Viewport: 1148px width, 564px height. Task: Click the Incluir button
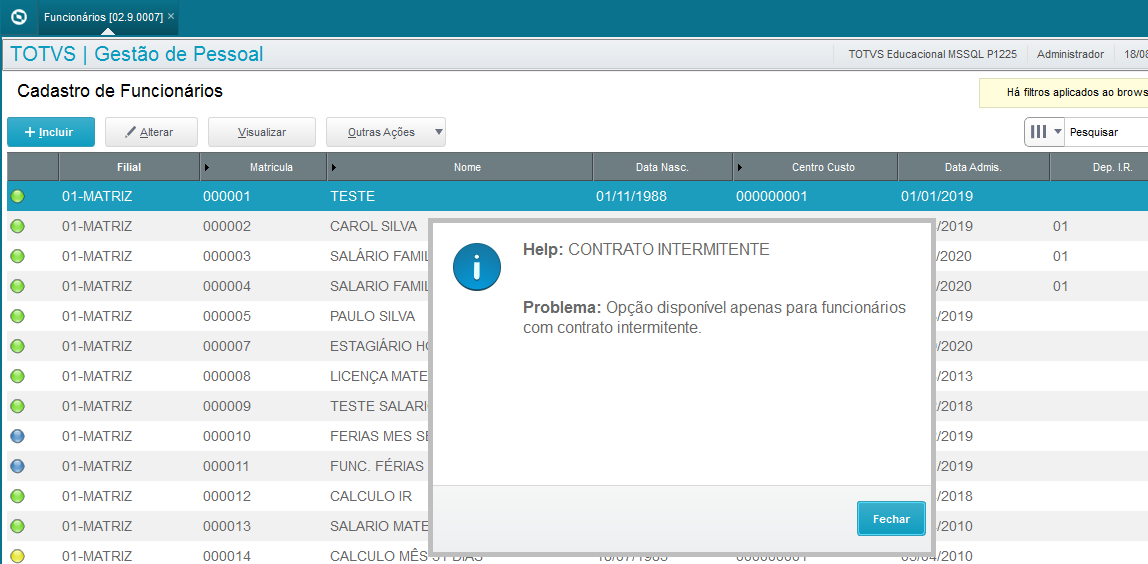pyautogui.click(x=51, y=132)
